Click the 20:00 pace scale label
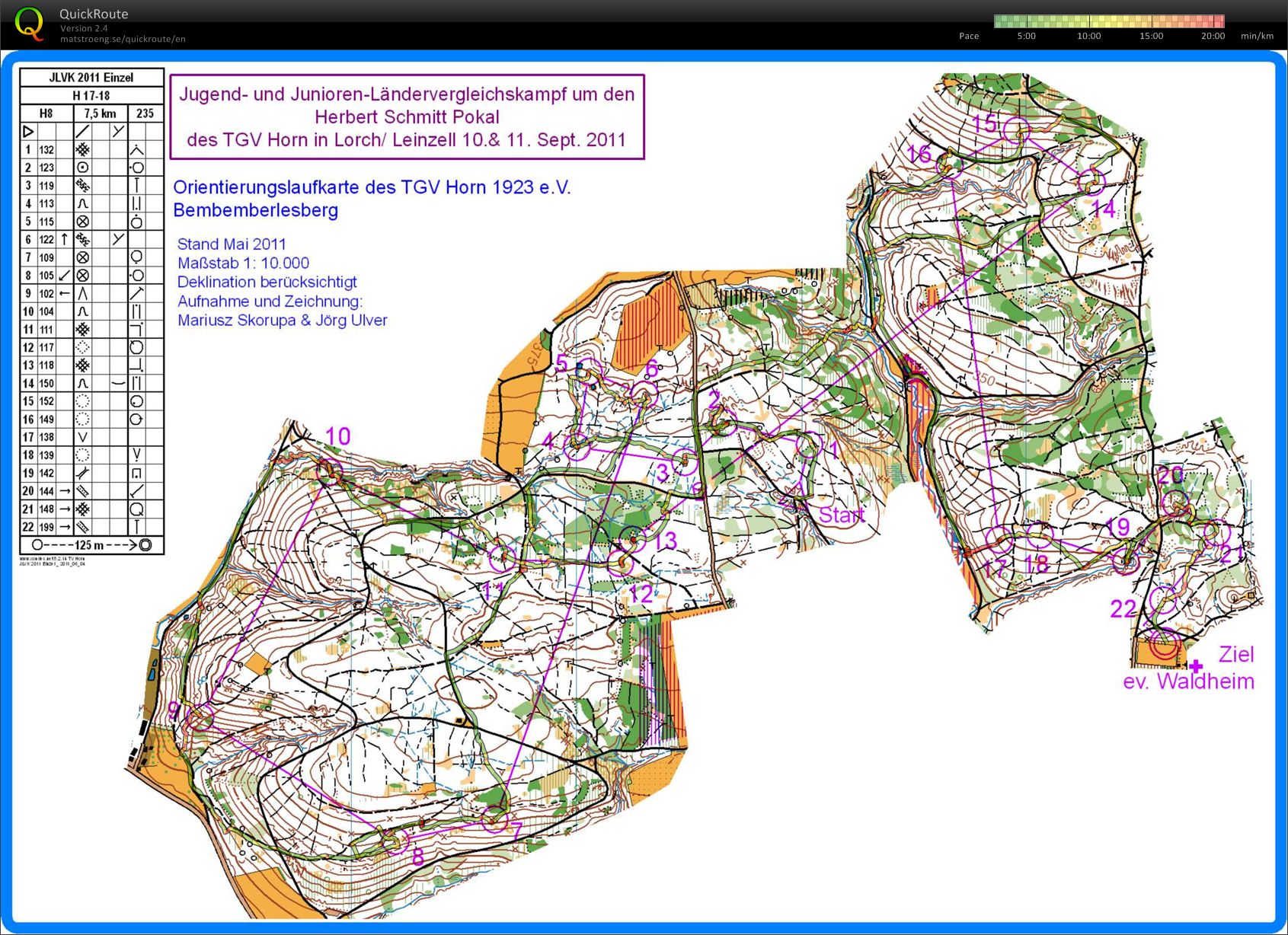This screenshot has width=1288, height=935. [x=1213, y=36]
